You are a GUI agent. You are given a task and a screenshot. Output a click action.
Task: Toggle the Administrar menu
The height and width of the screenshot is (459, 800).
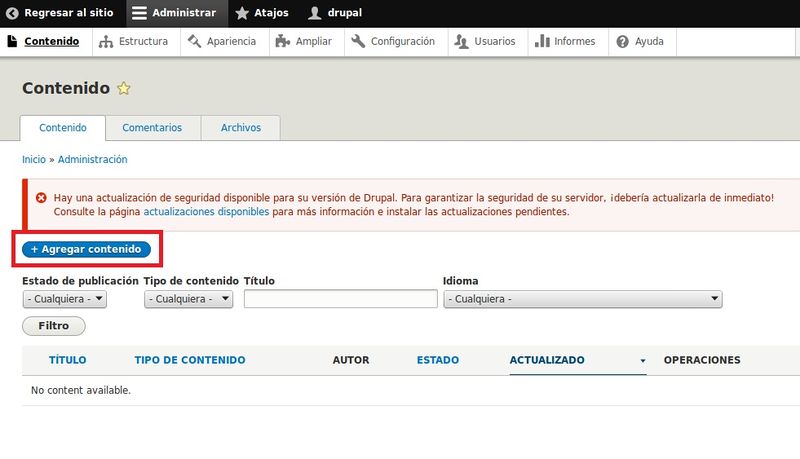(177, 13)
